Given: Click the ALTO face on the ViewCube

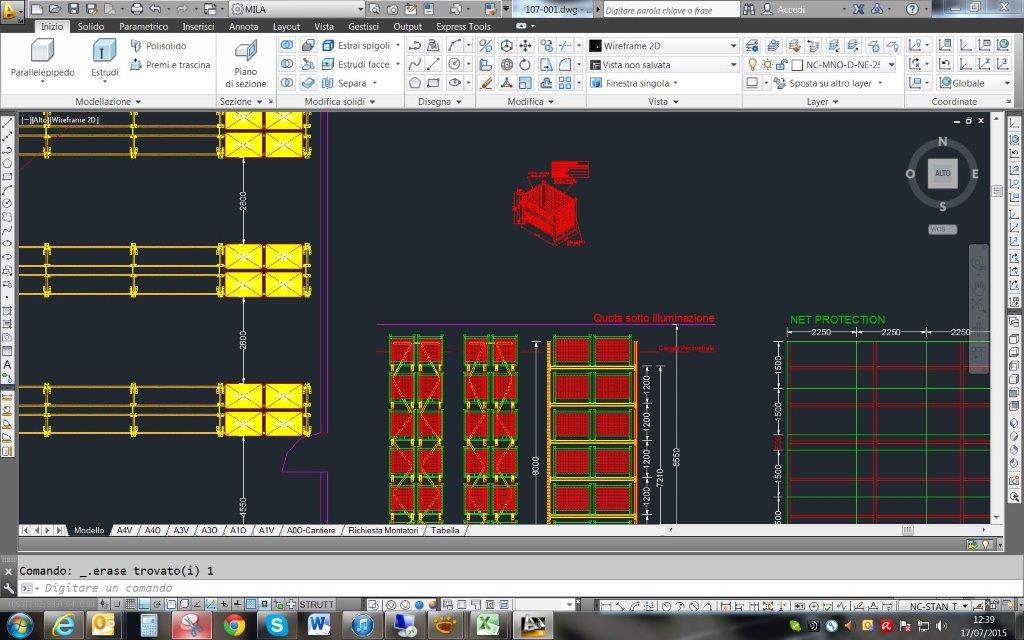Looking at the screenshot, I should (x=942, y=173).
